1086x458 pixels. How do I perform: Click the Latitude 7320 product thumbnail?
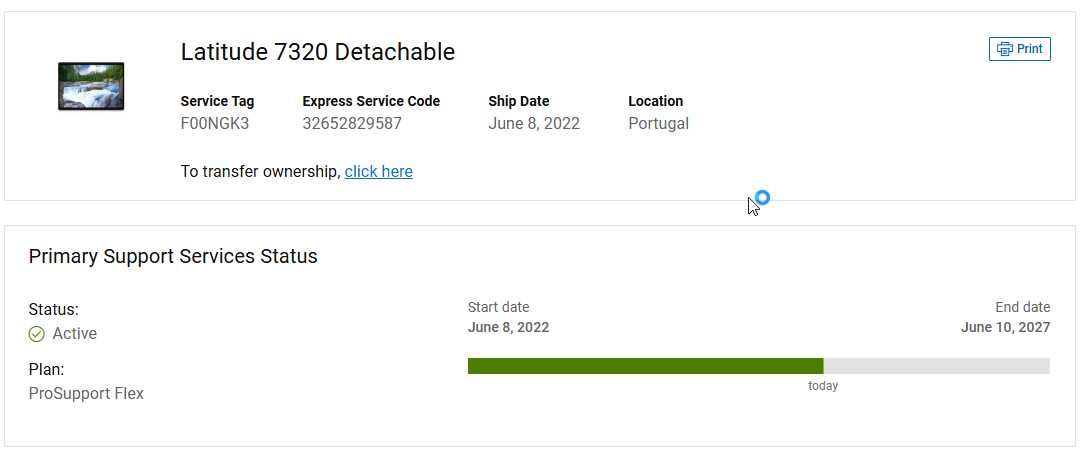[91, 86]
